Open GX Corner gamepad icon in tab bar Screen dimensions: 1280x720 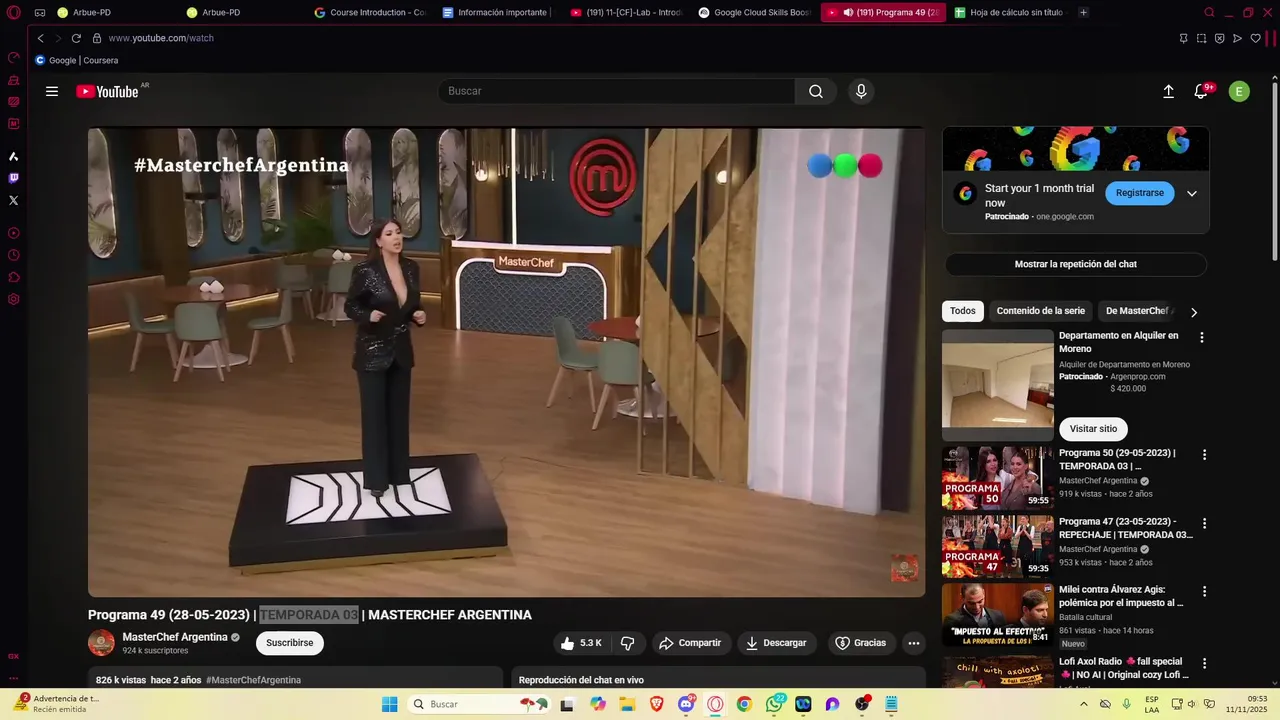[39, 13]
